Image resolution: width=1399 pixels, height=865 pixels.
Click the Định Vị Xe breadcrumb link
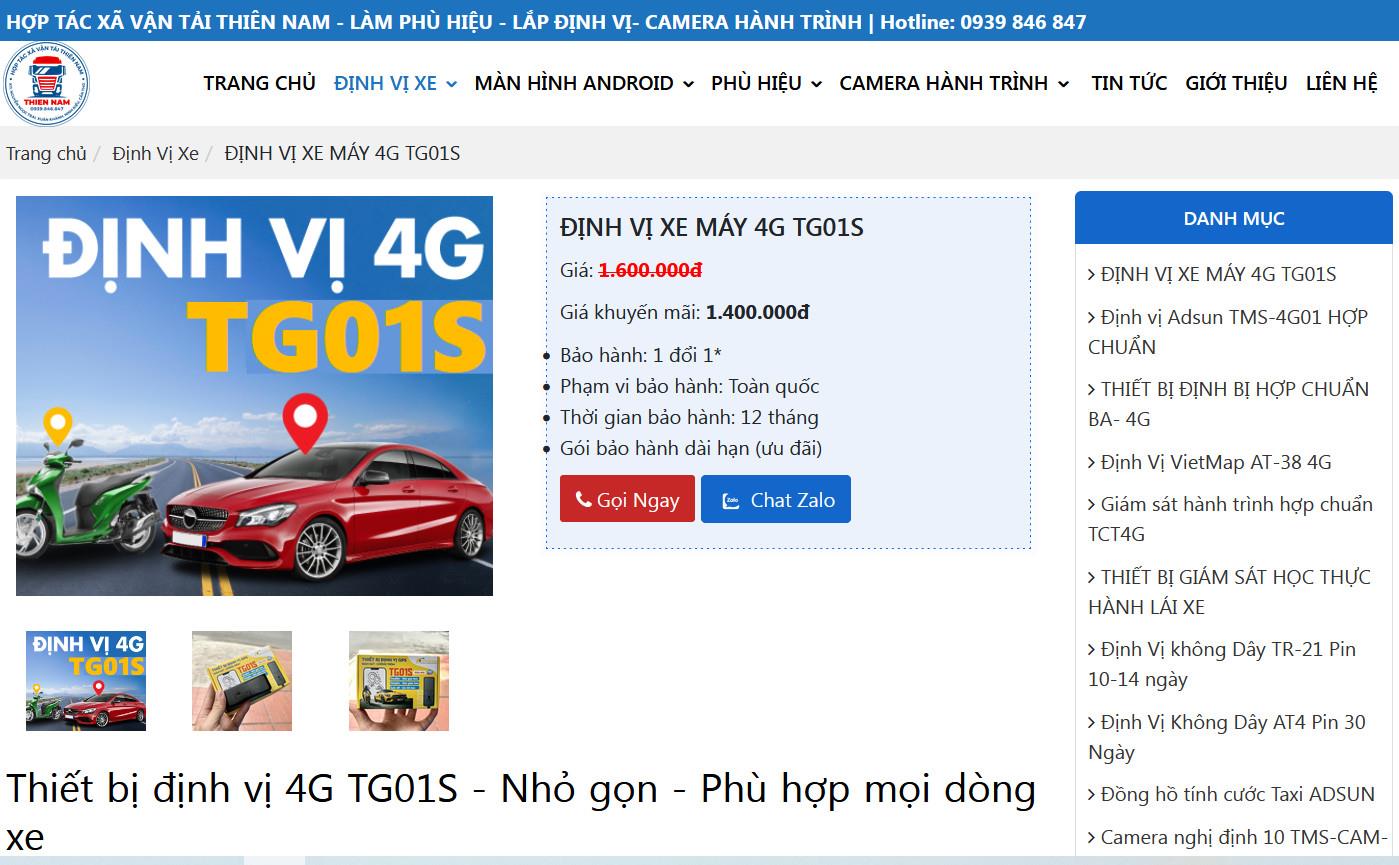(x=155, y=153)
